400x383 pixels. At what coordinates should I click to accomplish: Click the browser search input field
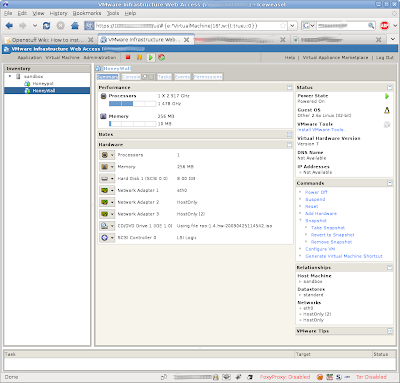(342, 26)
